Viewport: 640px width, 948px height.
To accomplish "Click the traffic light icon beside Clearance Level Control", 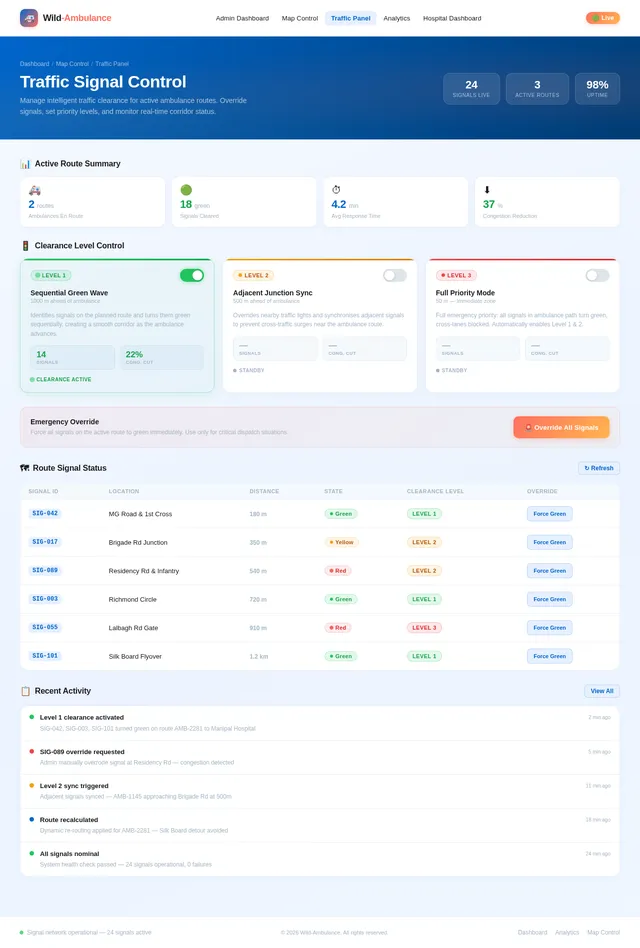I will pyautogui.click(x=25, y=245).
